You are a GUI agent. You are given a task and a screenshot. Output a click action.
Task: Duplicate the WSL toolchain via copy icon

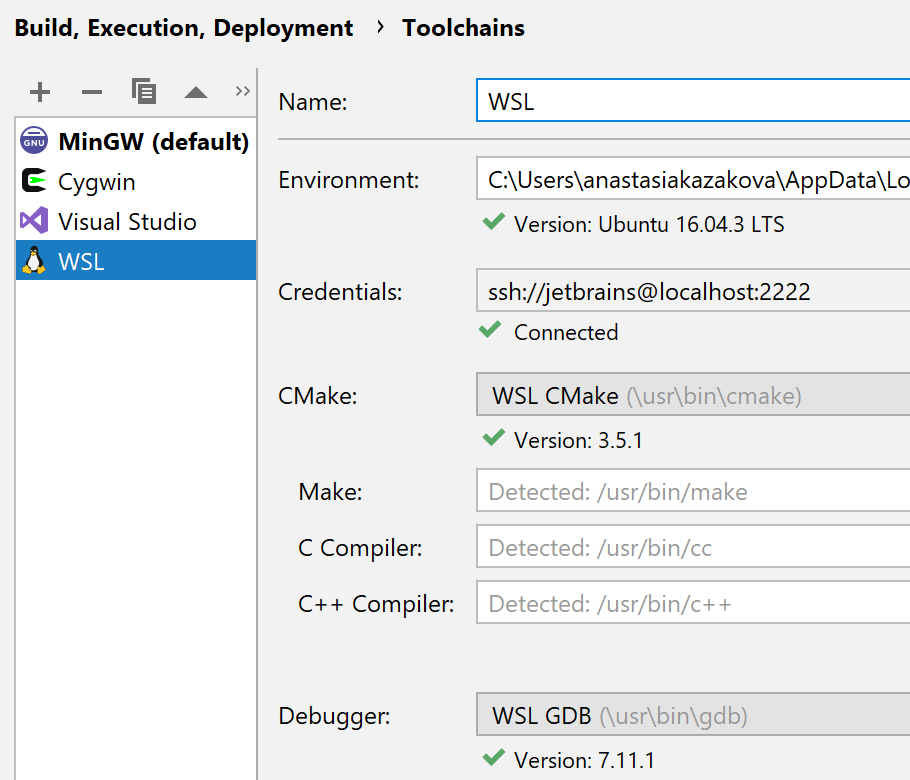[x=144, y=91]
